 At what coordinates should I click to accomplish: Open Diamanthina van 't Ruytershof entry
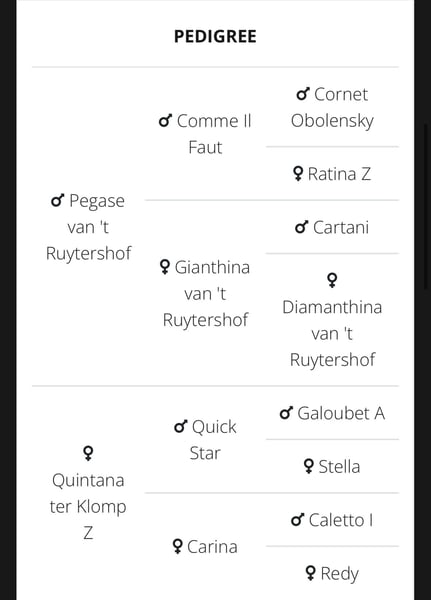[x=332, y=320]
